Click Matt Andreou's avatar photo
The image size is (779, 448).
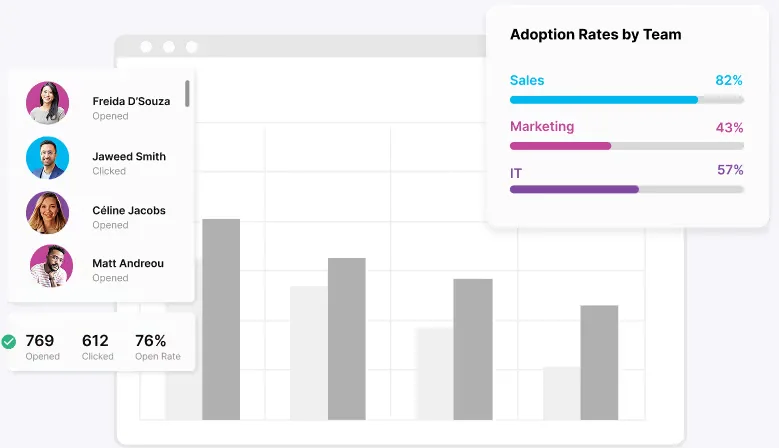(x=51, y=266)
